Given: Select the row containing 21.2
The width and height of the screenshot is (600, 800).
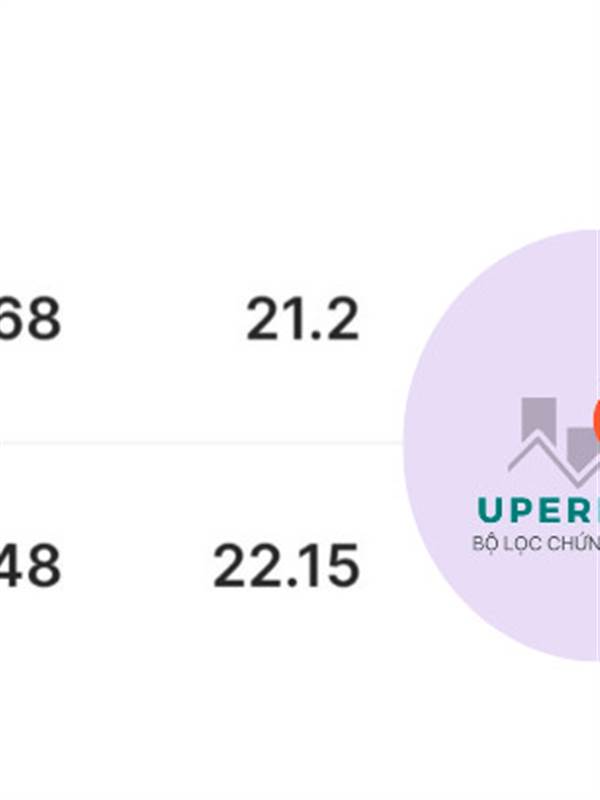Looking at the screenshot, I should point(202,320).
